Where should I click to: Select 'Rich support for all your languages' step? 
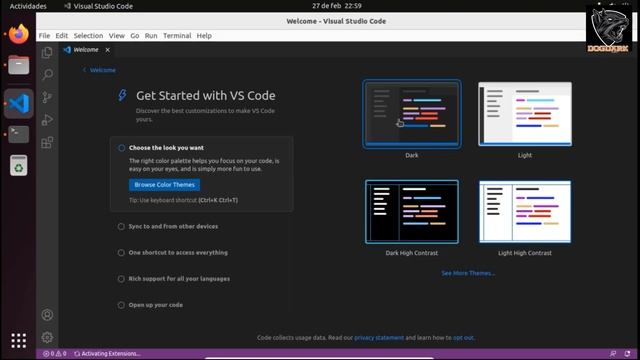coord(179,279)
